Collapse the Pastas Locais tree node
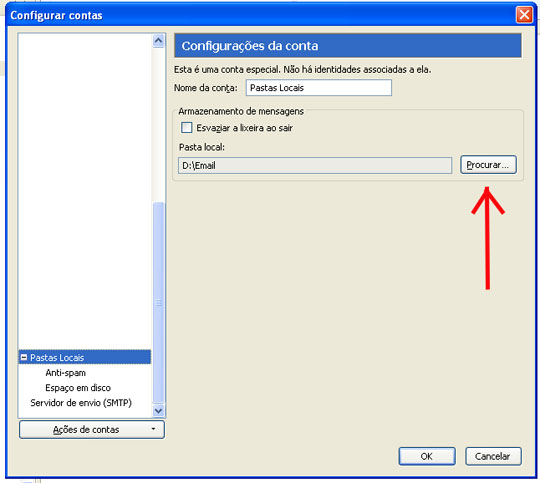The width and height of the screenshot is (540, 483). coord(24,357)
